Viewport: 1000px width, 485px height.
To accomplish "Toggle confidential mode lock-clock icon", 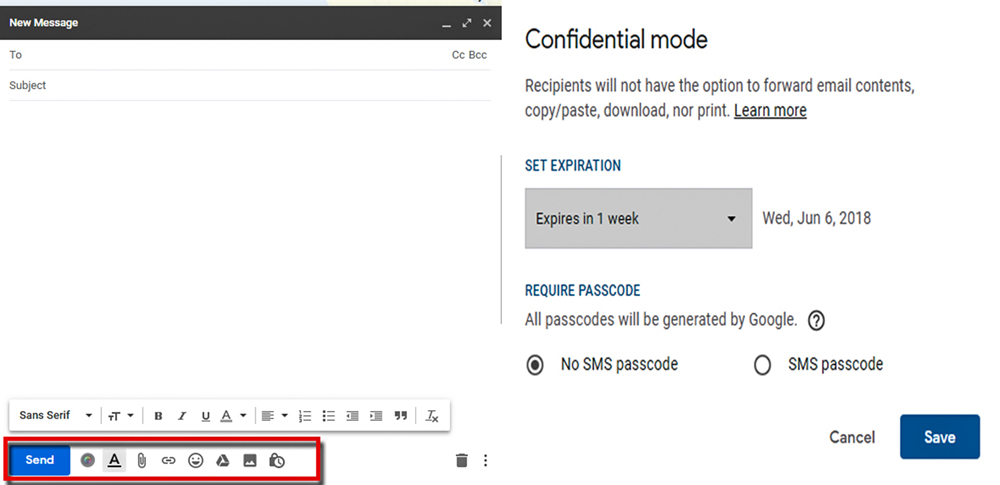I will point(278,460).
